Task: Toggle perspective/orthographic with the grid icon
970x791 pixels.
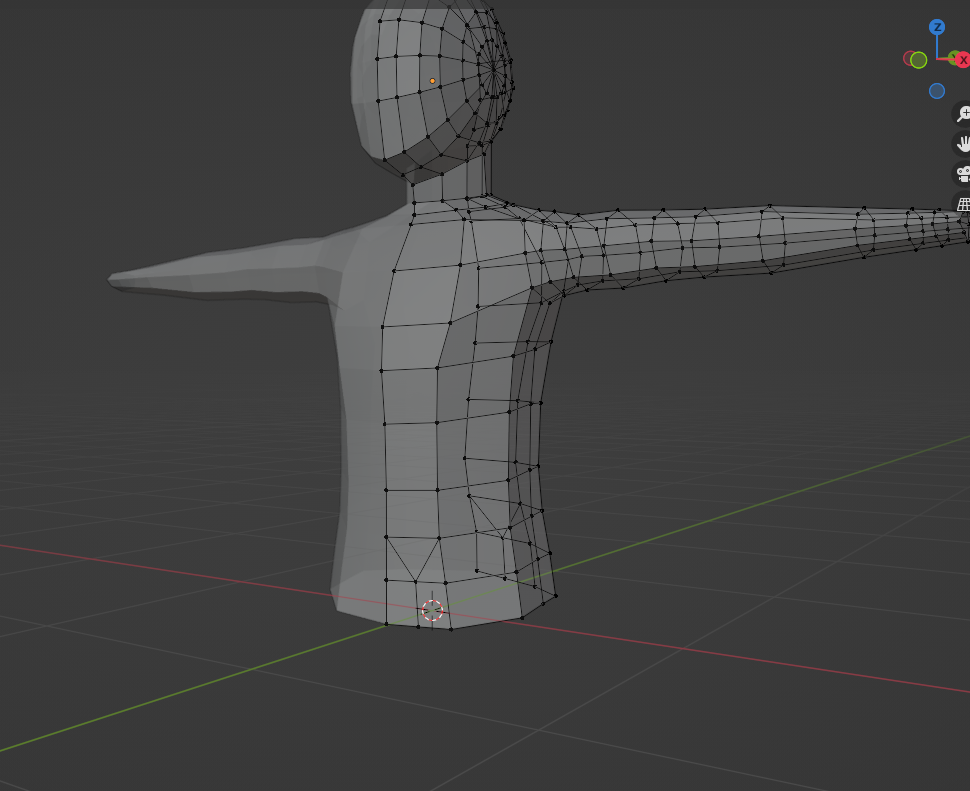Action: (x=962, y=204)
